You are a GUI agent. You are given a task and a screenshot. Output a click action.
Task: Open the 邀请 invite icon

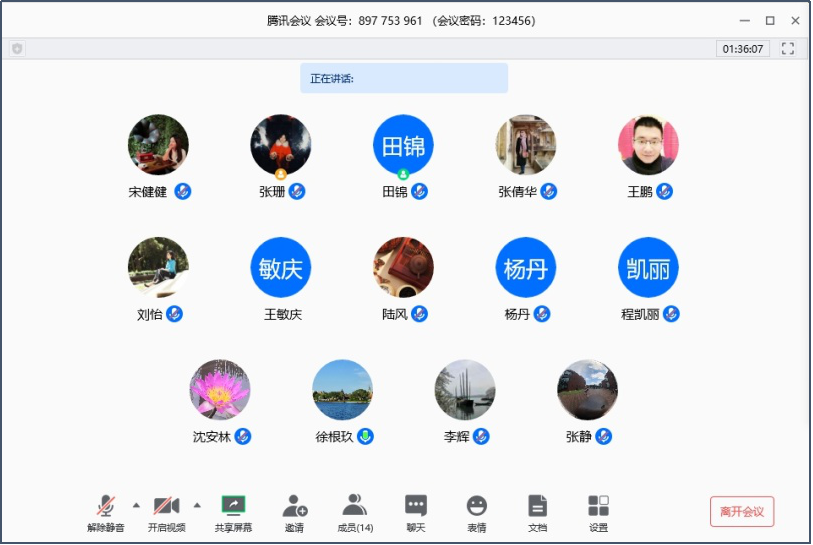pos(295,506)
